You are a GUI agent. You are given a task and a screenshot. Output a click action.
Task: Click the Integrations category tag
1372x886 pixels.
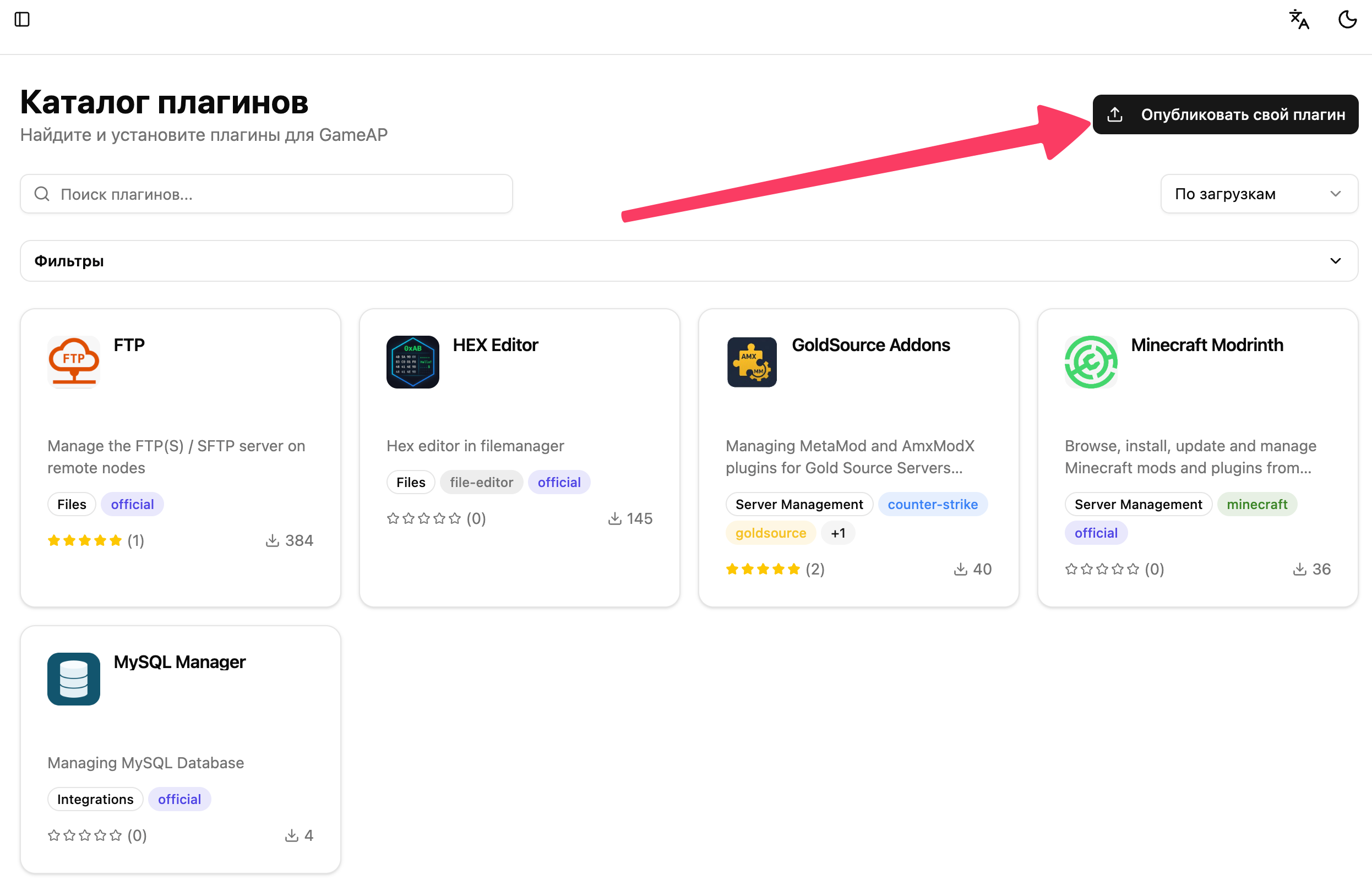95,799
